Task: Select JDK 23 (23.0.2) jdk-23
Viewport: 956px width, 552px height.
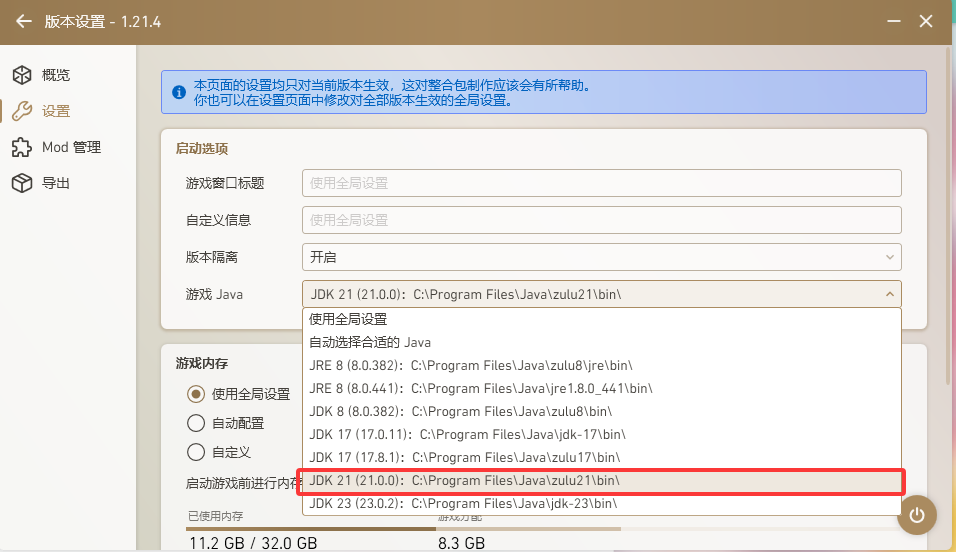Action: (x=602, y=504)
